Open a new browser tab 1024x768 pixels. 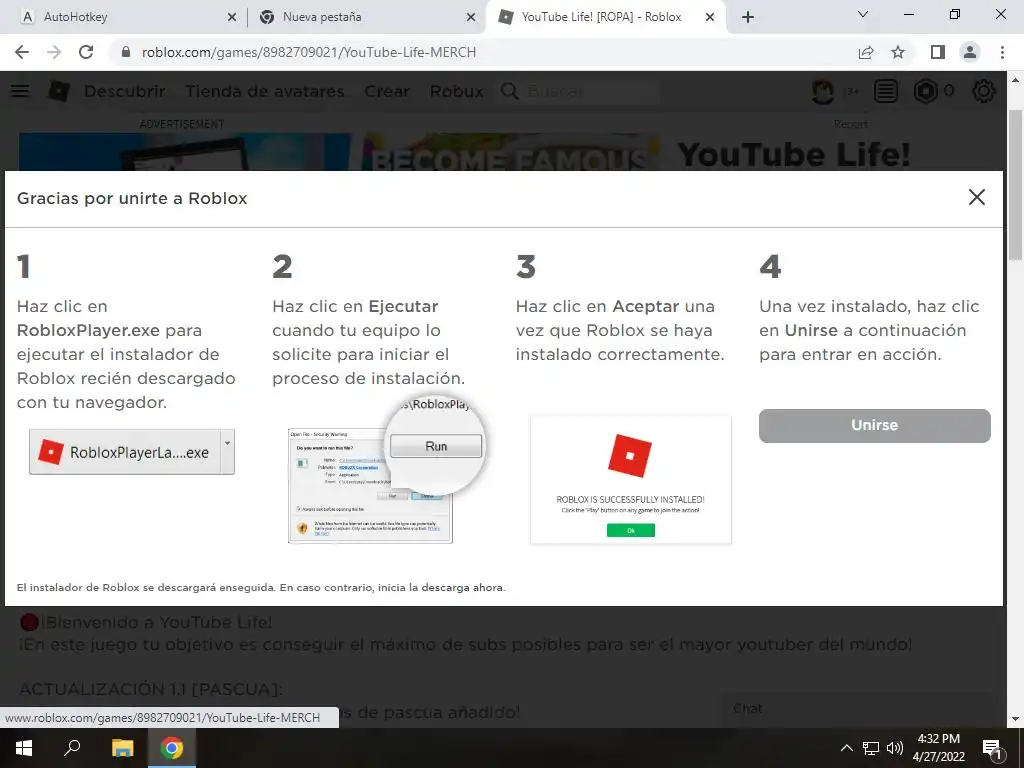pos(748,18)
